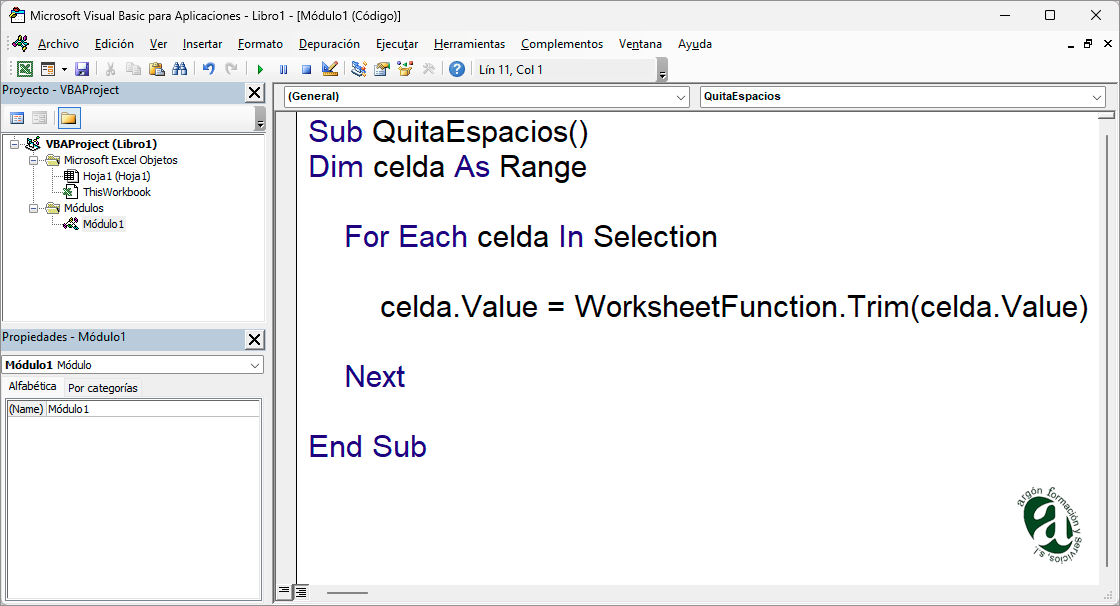This screenshot has width=1120, height=606.
Task: Open the Módulo1 object dropdown in Propiedades
Action: tap(255, 365)
